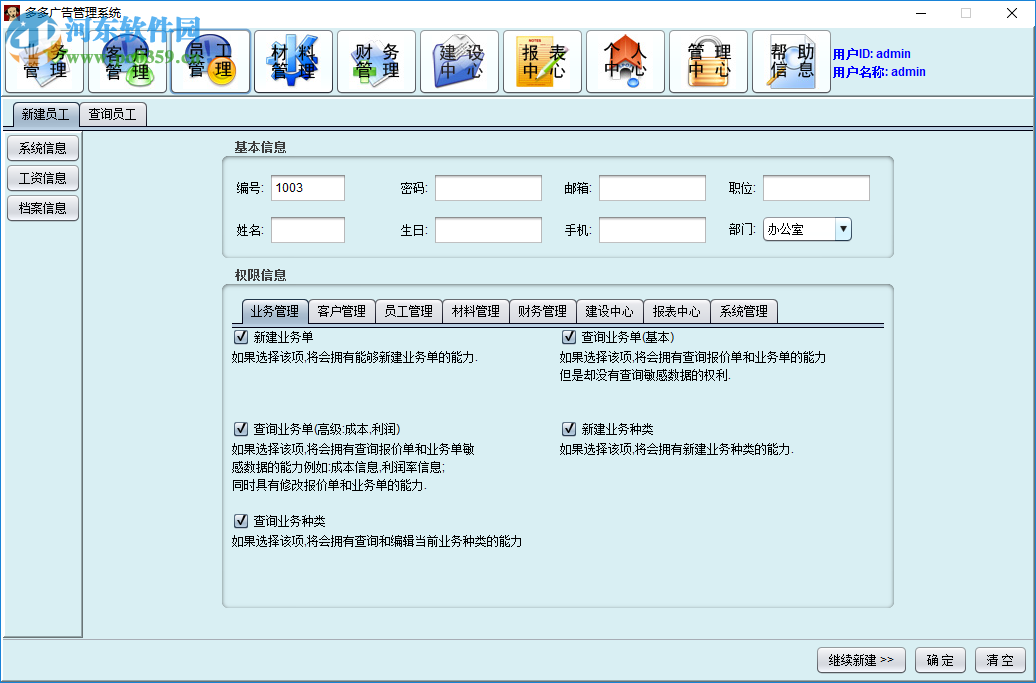This screenshot has height=683, width=1036.
Task: Open the 材料管理 toolbar icon
Action: click(x=293, y=61)
